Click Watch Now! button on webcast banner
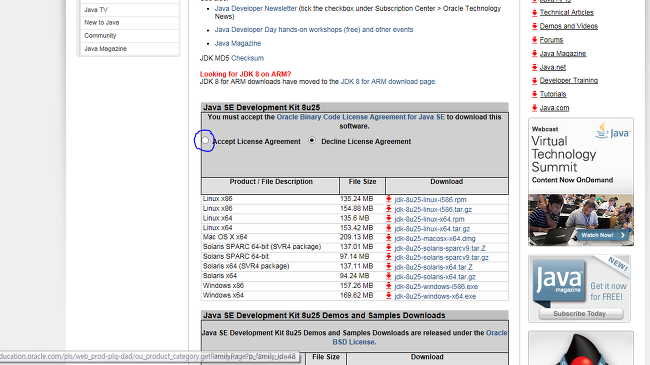 click(603, 235)
